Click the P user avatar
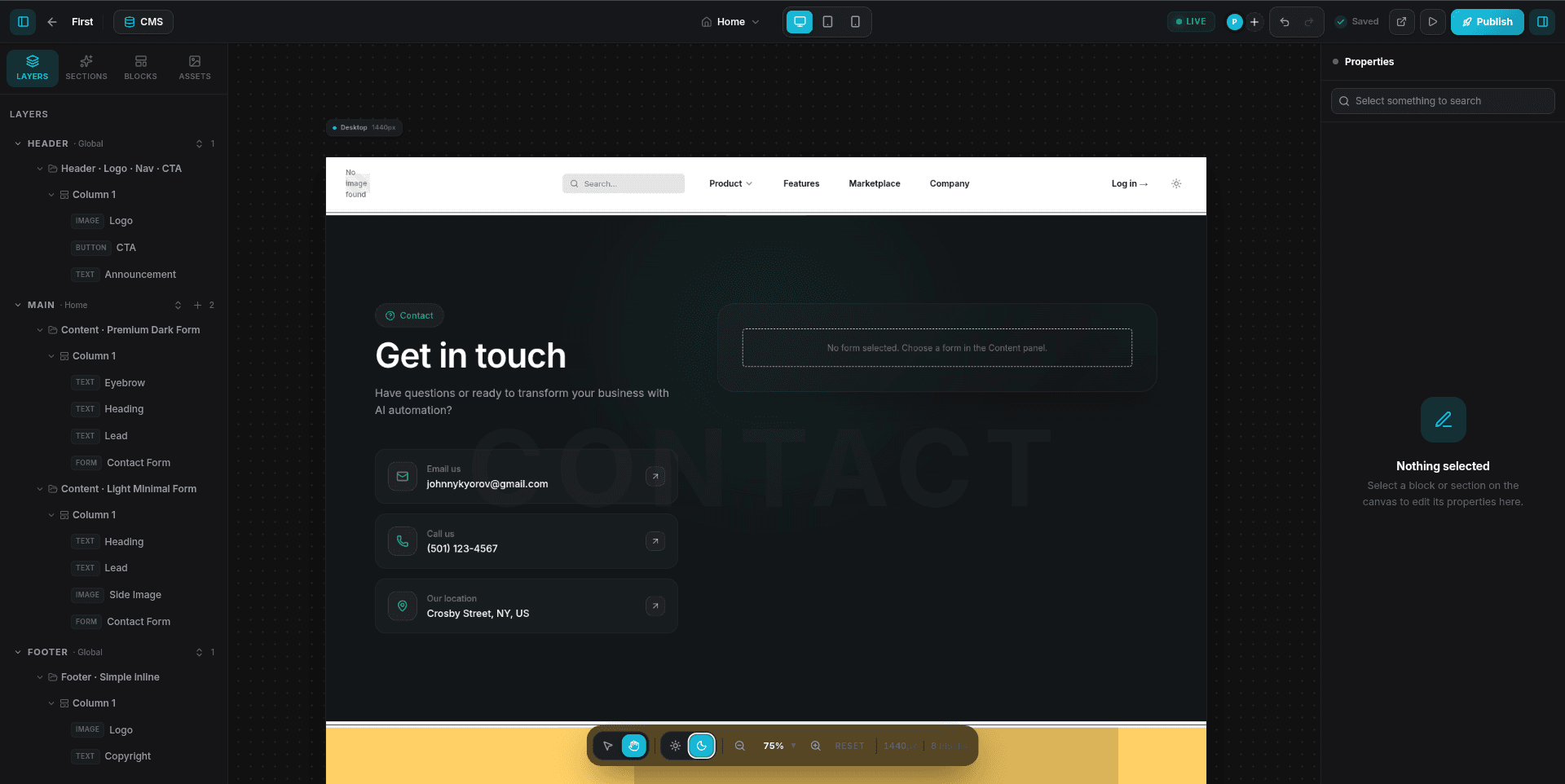The image size is (1565, 784). pyautogui.click(x=1235, y=22)
